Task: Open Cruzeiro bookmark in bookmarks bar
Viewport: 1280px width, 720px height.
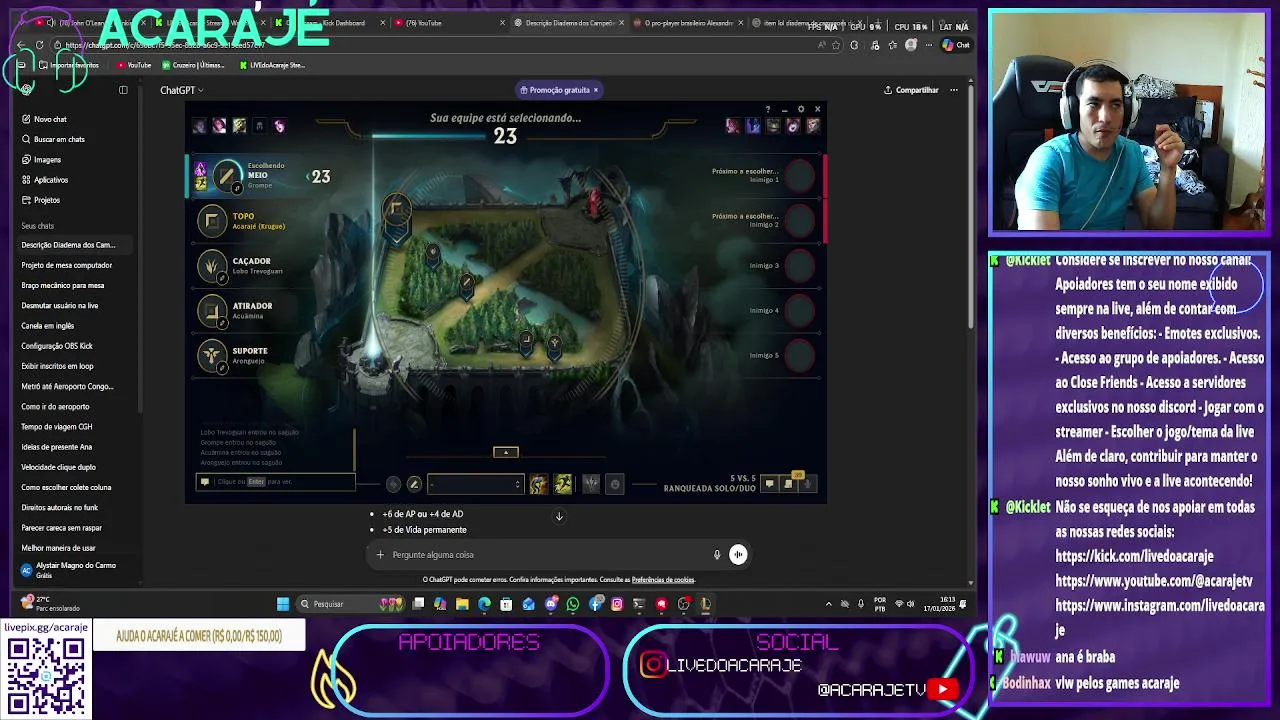Action: pyautogui.click(x=193, y=65)
